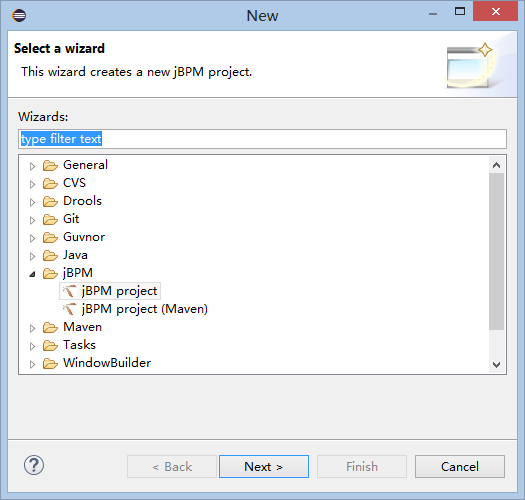Expand the CVS category
Screen dimensions: 525x500
[32, 184]
